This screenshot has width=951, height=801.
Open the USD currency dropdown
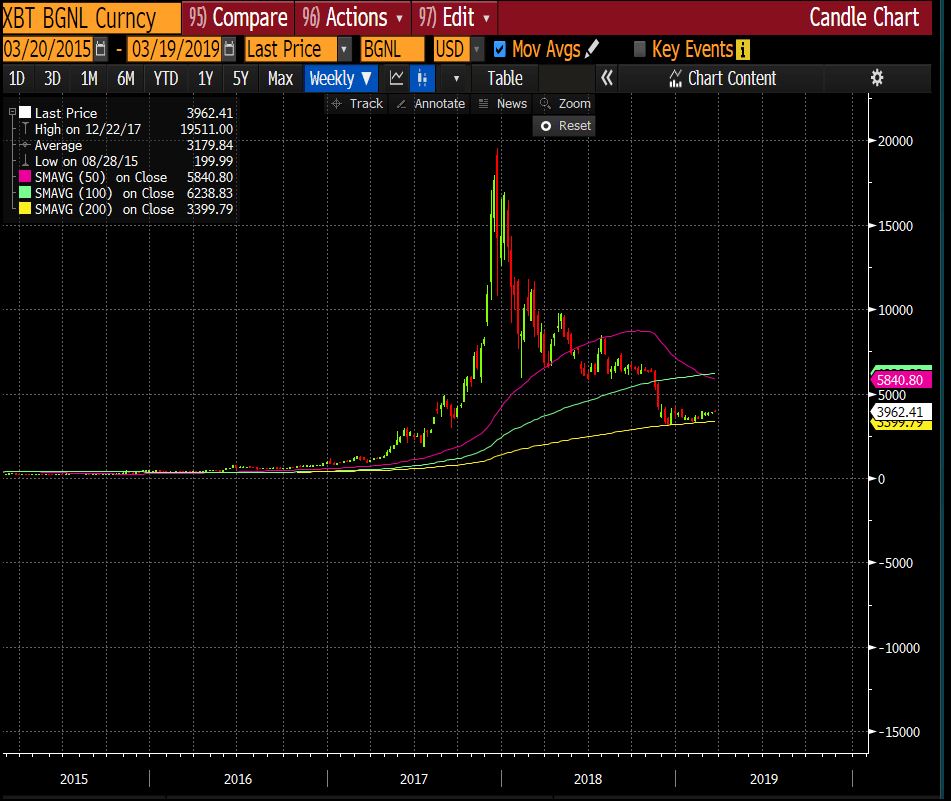[477, 49]
